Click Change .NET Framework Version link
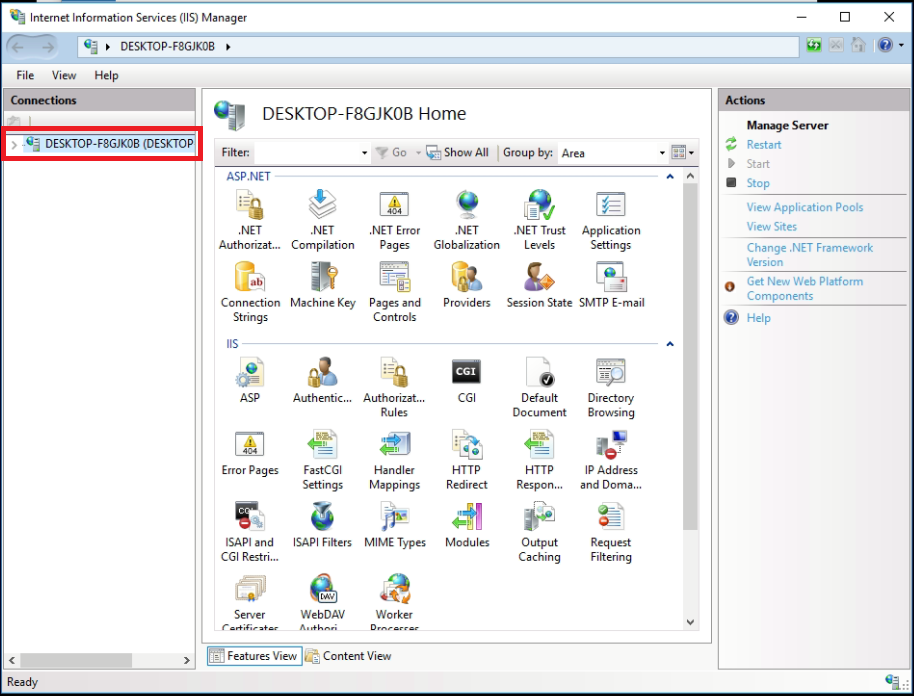 [x=810, y=255]
